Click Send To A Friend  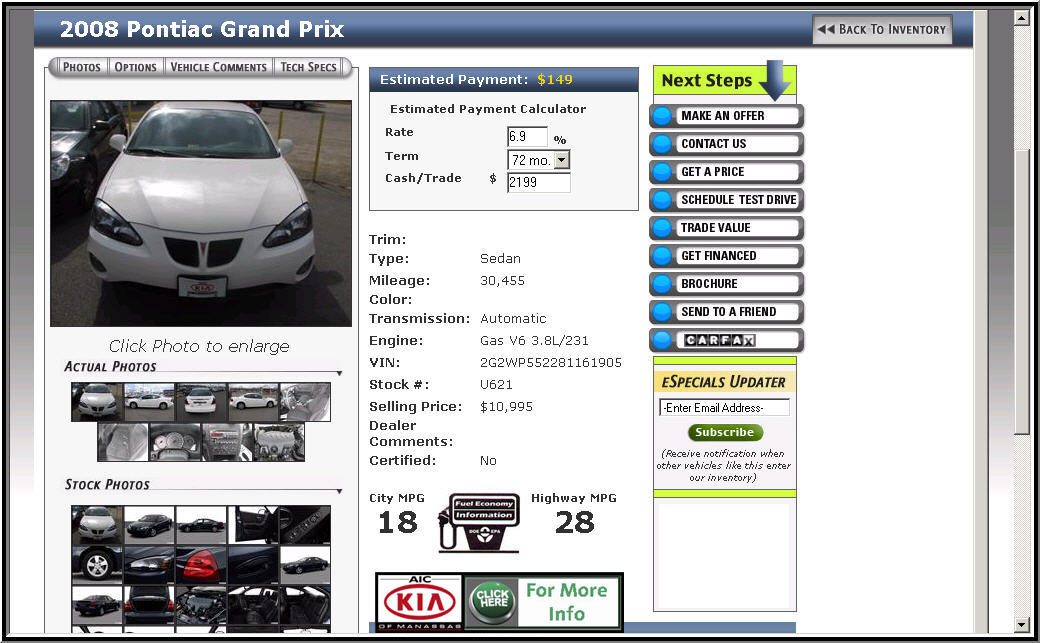(726, 312)
